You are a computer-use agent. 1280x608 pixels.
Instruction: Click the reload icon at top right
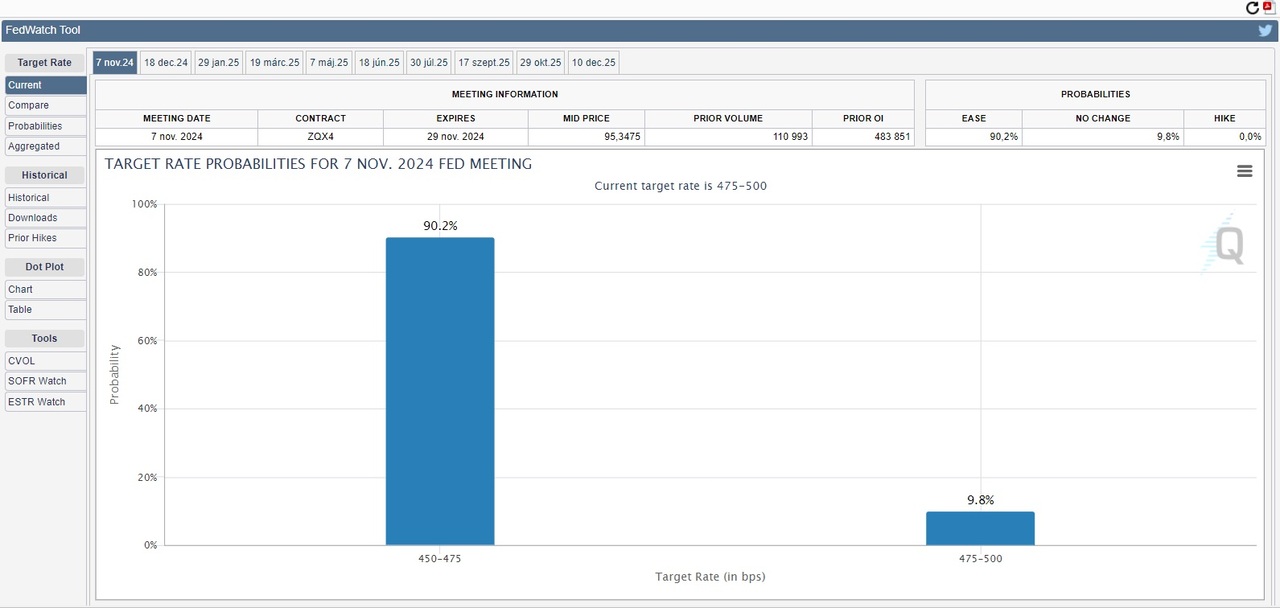pos(1252,8)
